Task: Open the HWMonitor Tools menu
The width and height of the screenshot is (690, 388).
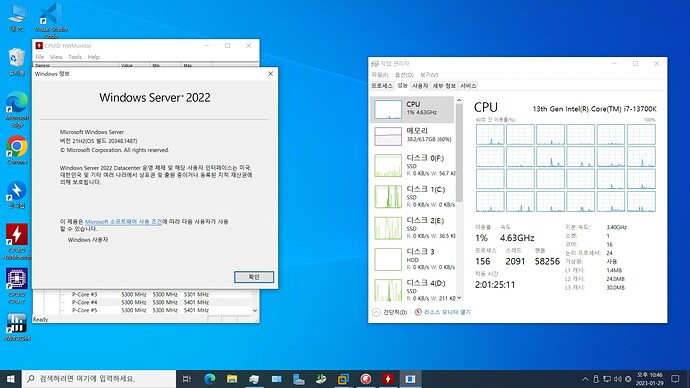Action: (75, 57)
